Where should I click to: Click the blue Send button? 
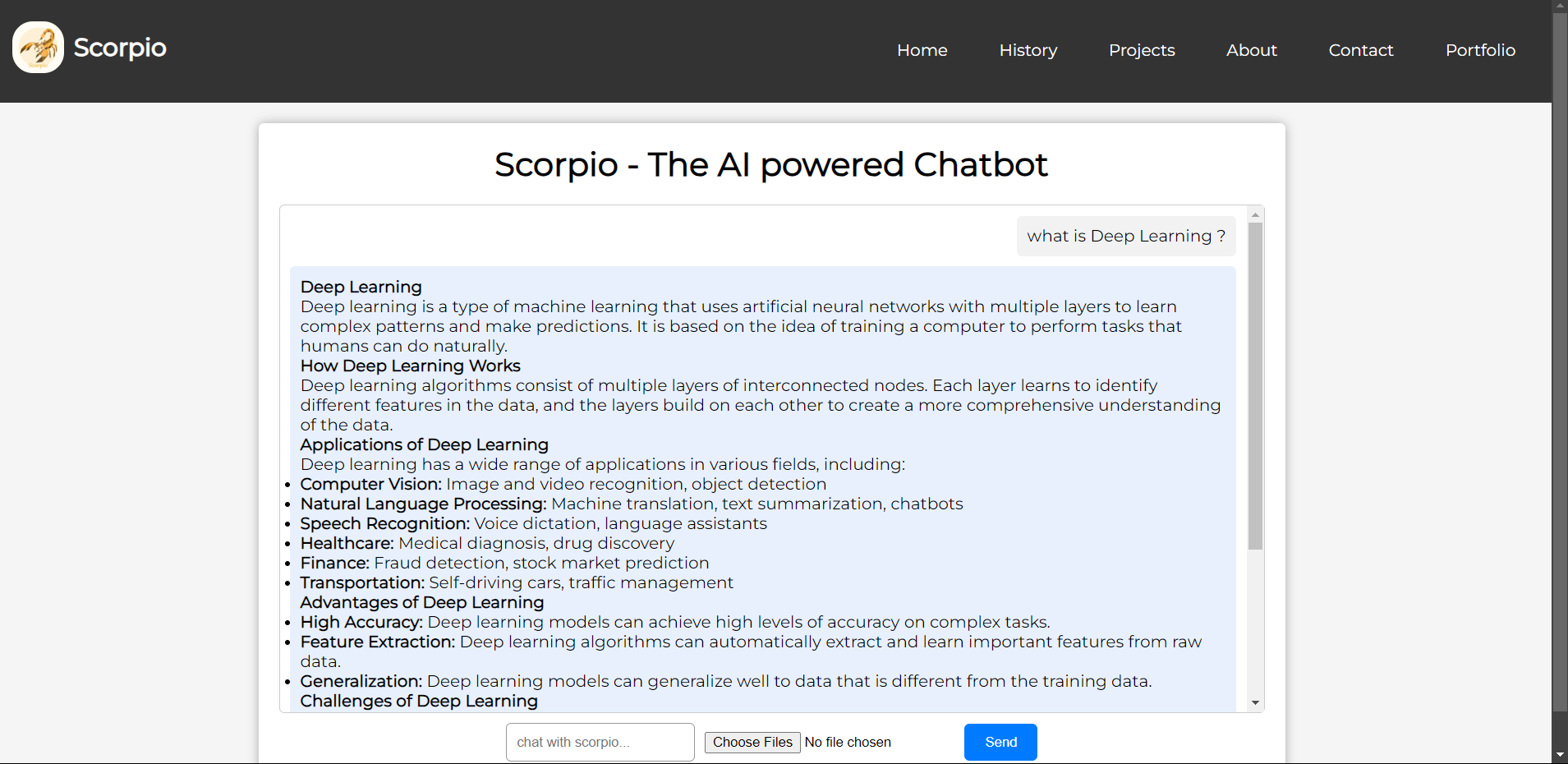pyautogui.click(x=1000, y=742)
